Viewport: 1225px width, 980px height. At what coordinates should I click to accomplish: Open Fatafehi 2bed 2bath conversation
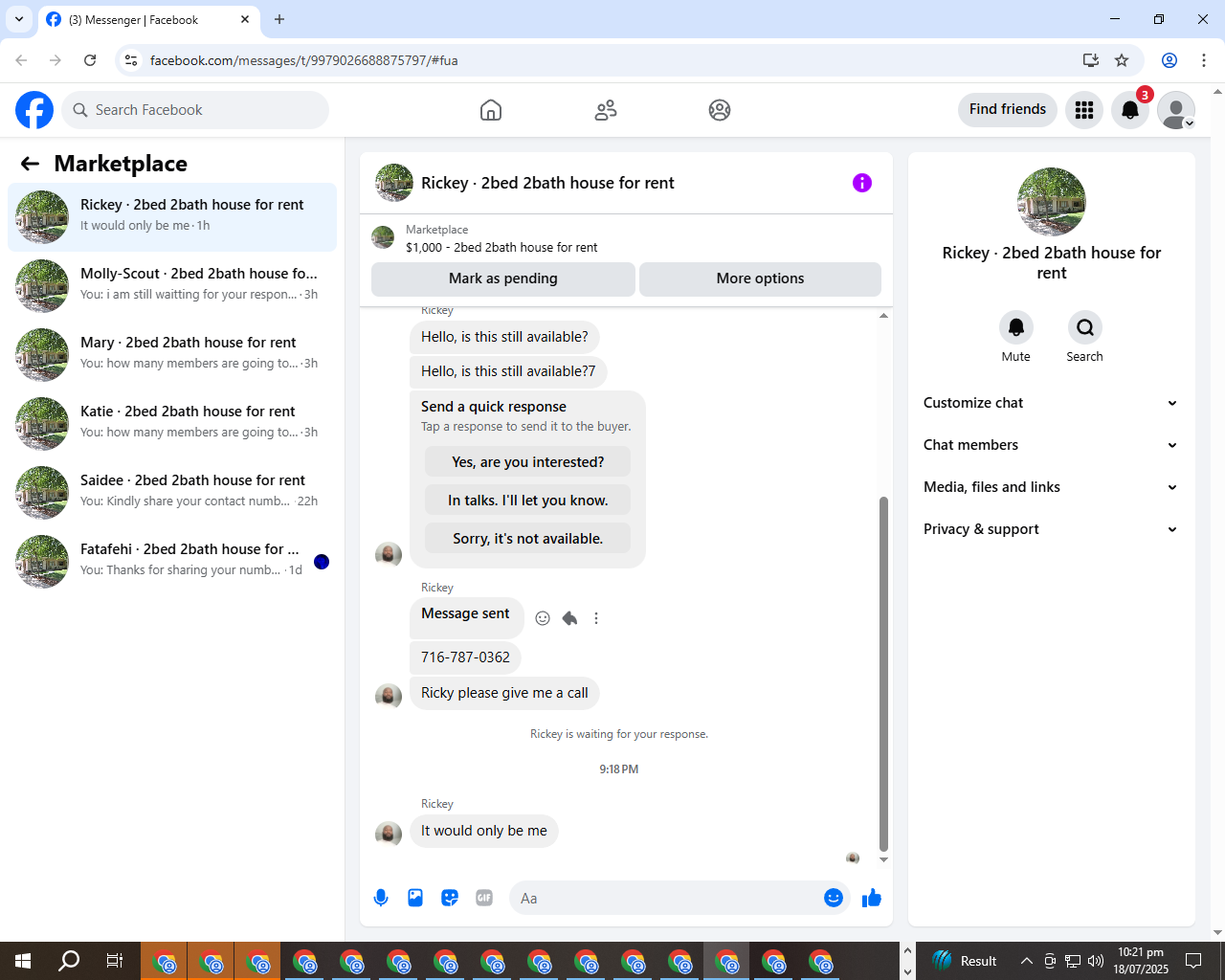point(172,562)
